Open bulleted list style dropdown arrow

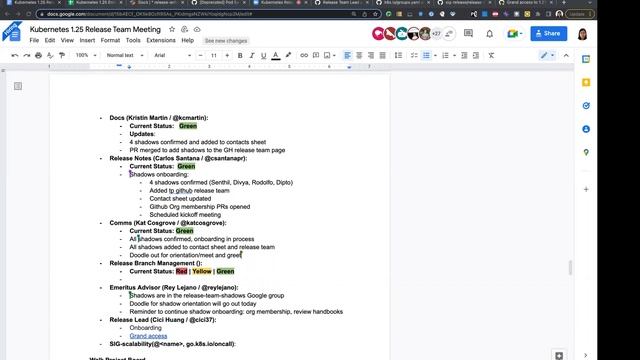point(435,56)
